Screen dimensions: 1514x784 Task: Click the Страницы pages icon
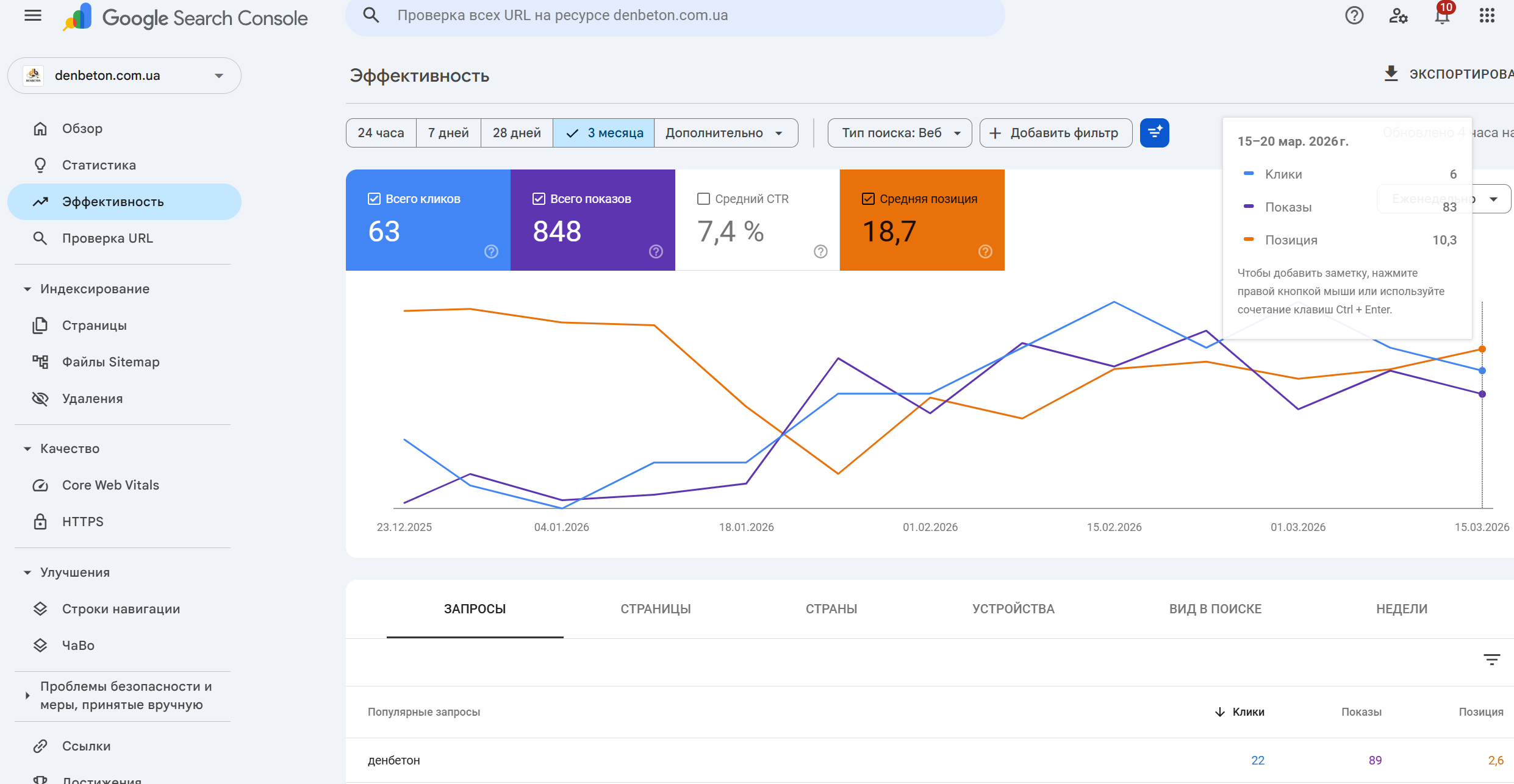pyautogui.click(x=40, y=326)
